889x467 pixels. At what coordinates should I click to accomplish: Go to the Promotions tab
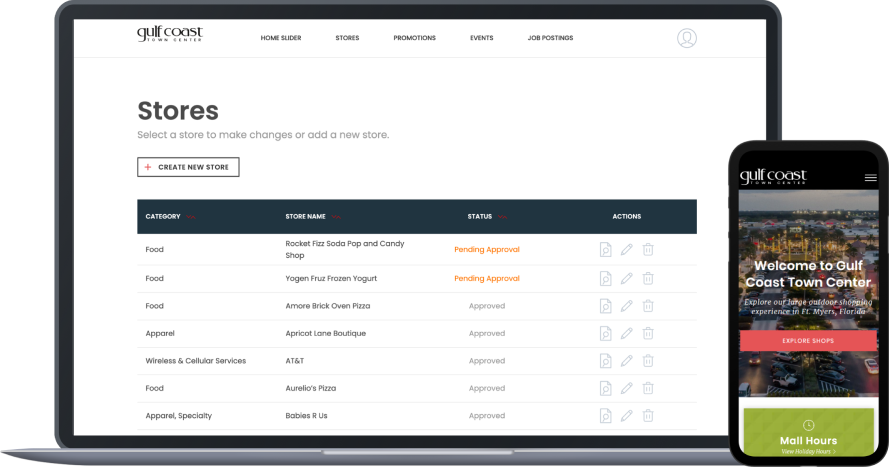414,38
